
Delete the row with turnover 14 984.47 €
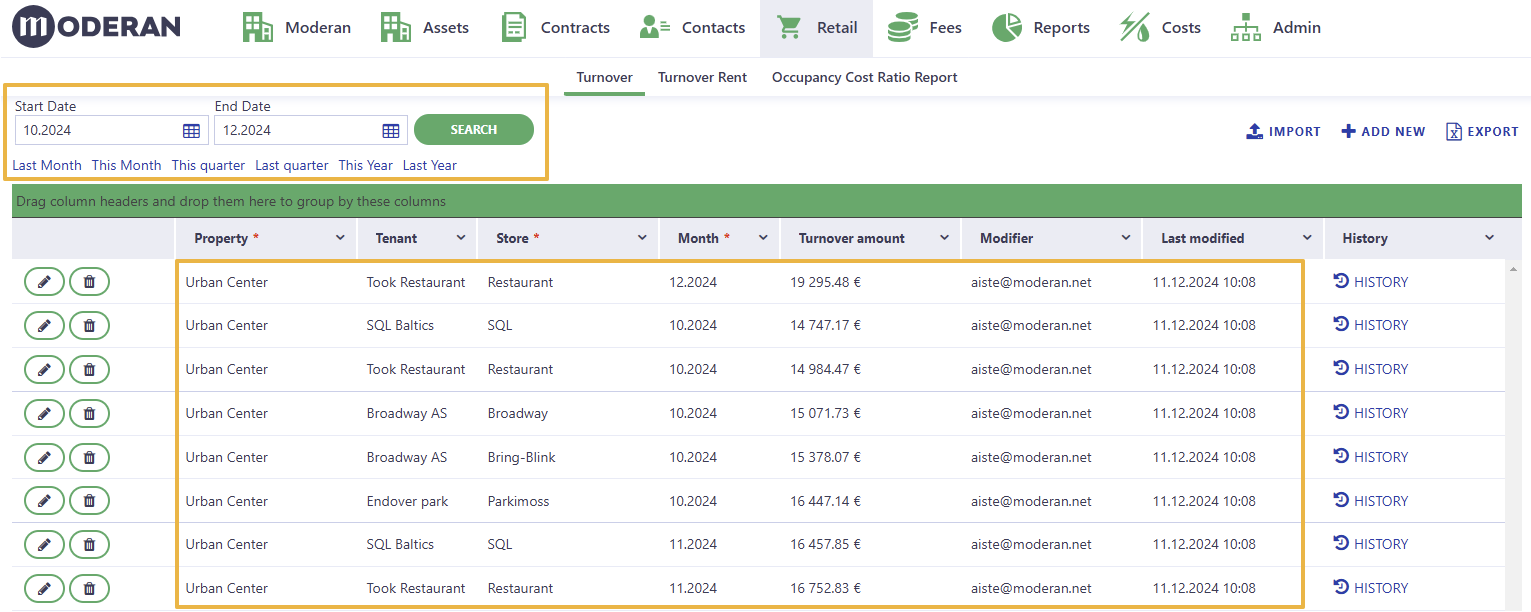pyautogui.click(x=89, y=369)
